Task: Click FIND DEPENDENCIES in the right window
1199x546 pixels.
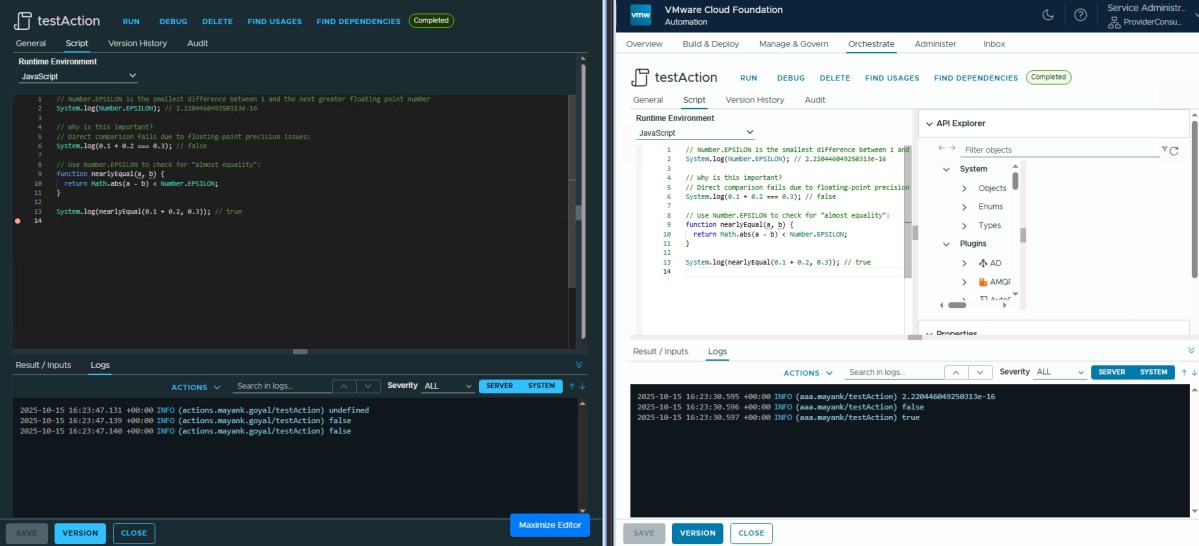Action: point(976,78)
